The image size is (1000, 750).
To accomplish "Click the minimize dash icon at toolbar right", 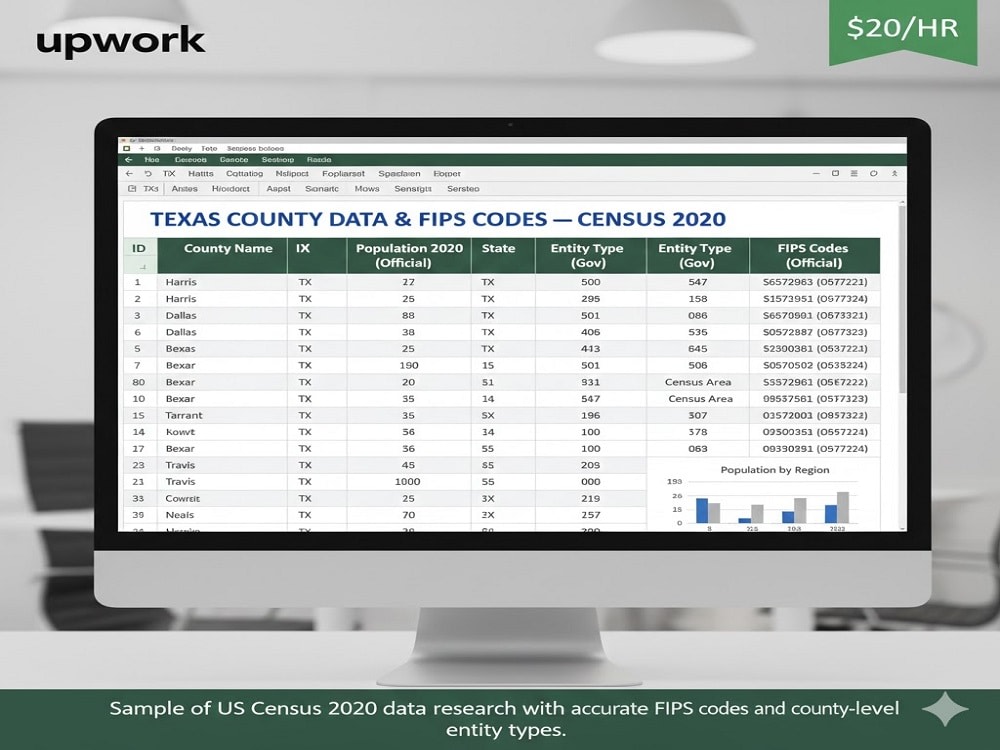I will (x=816, y=173).
